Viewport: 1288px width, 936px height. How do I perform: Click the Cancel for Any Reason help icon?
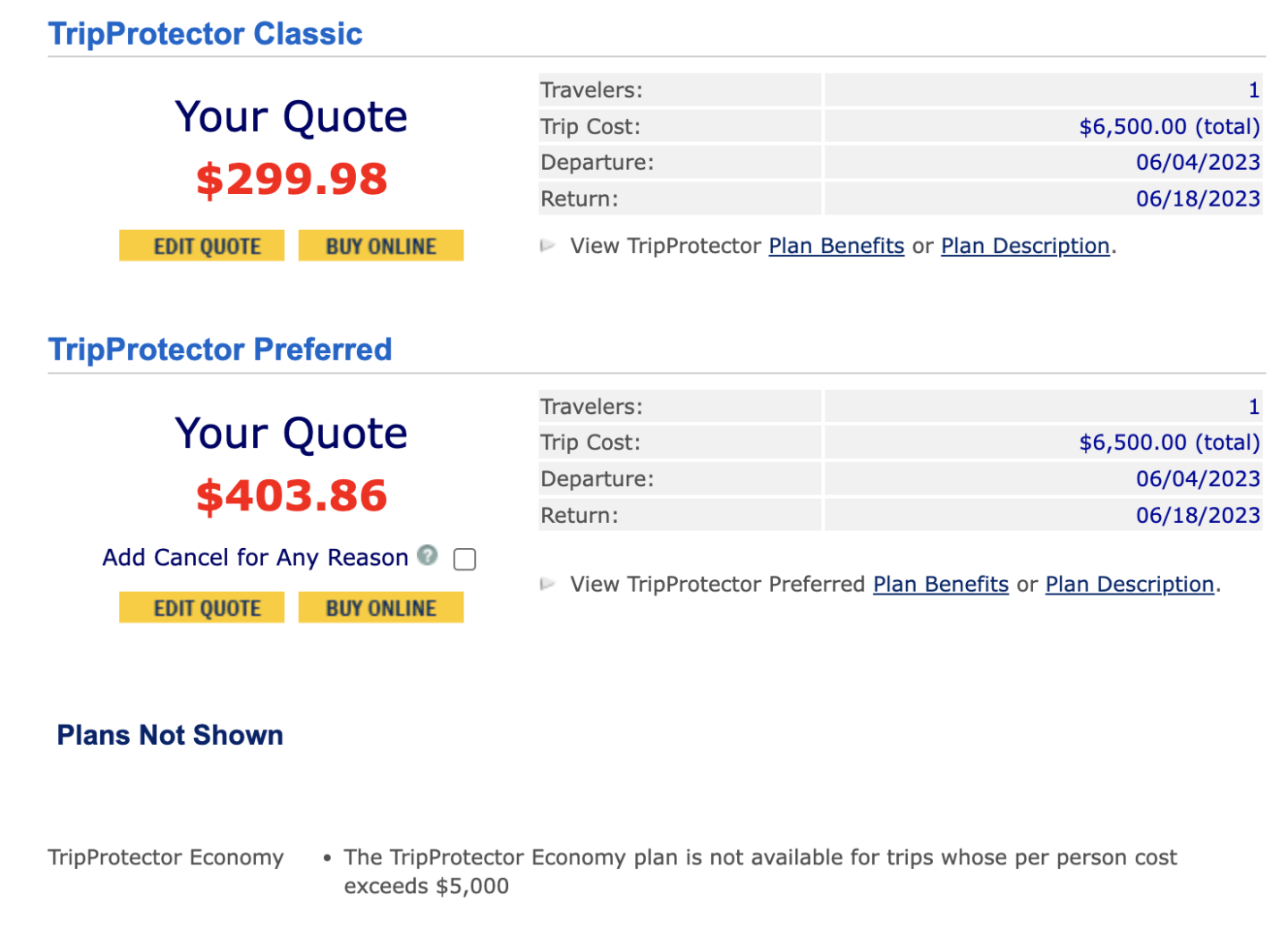pyautogui.click(x=428, y=556)
